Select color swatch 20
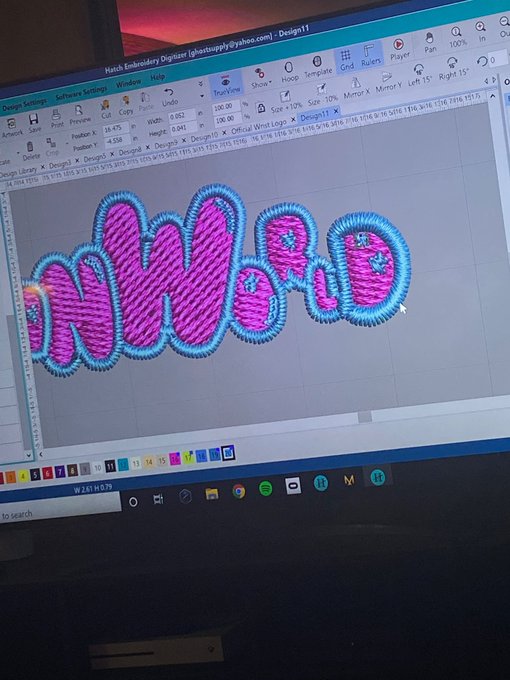The width and height of the screenshot is (510, 680). tap(228, 453)
